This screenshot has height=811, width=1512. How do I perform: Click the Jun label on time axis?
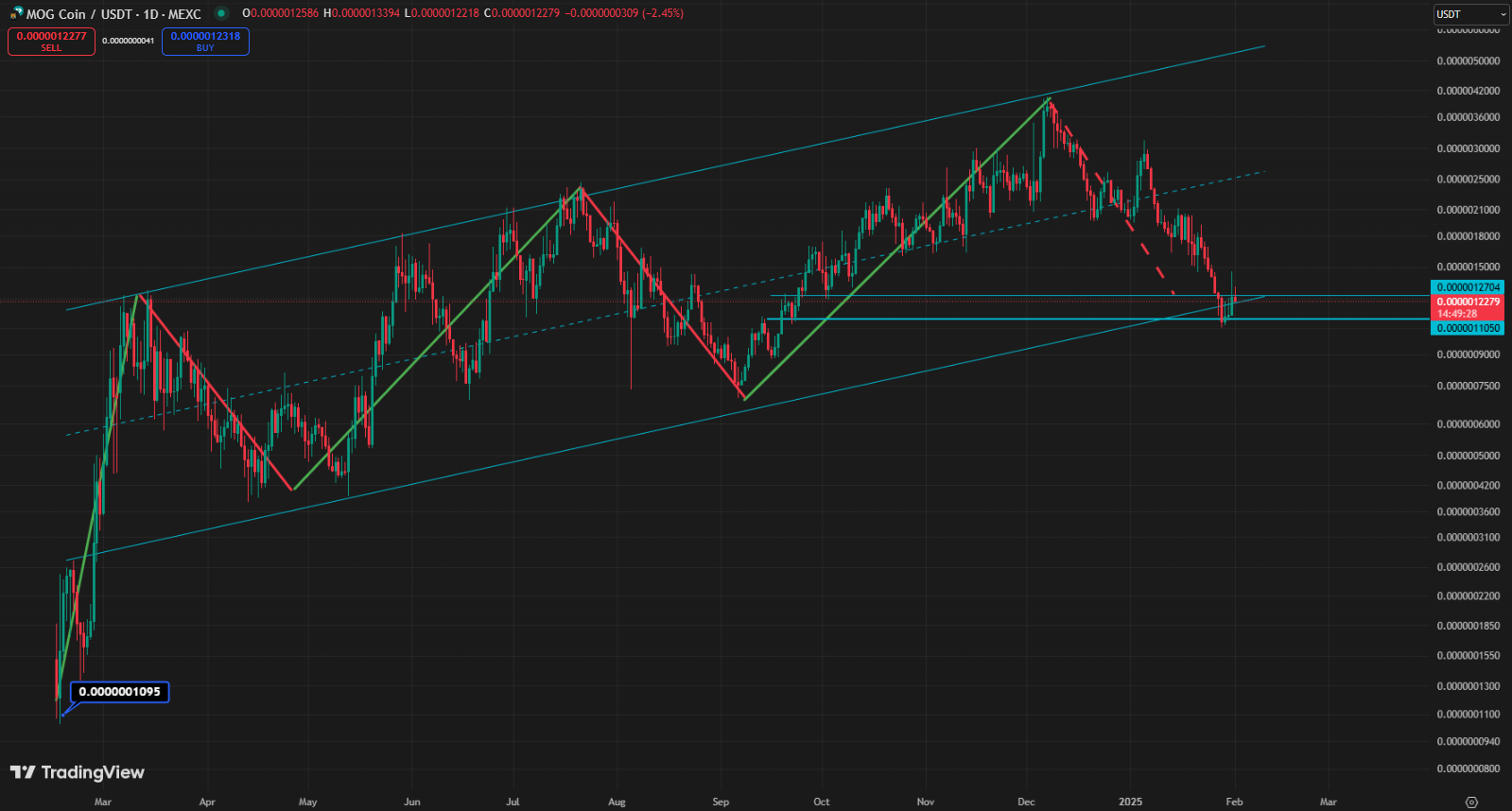(x=411, y=802)
